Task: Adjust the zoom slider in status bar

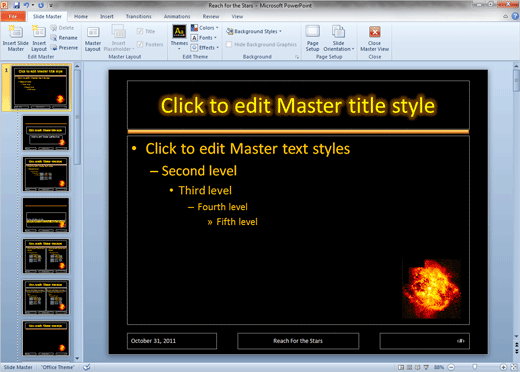Action: click(x=475, y=367)
